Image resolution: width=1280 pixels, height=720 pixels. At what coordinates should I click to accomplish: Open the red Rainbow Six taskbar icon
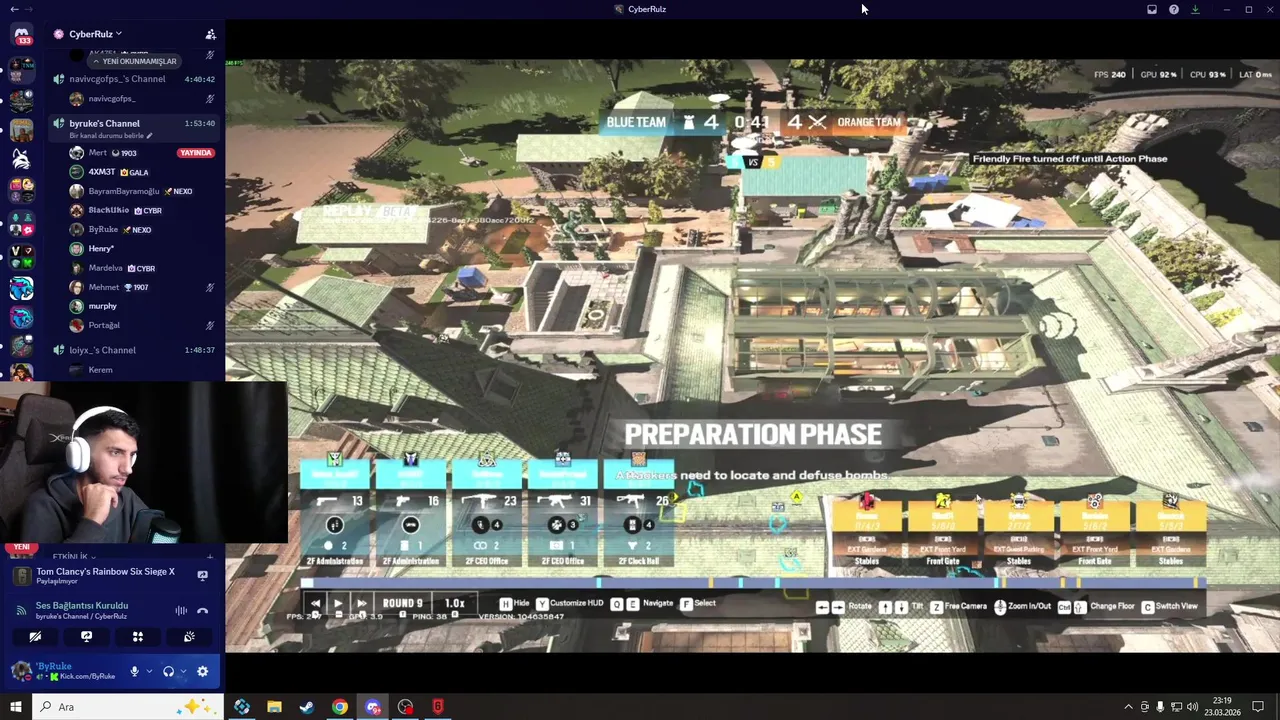[x=438, y=707]
